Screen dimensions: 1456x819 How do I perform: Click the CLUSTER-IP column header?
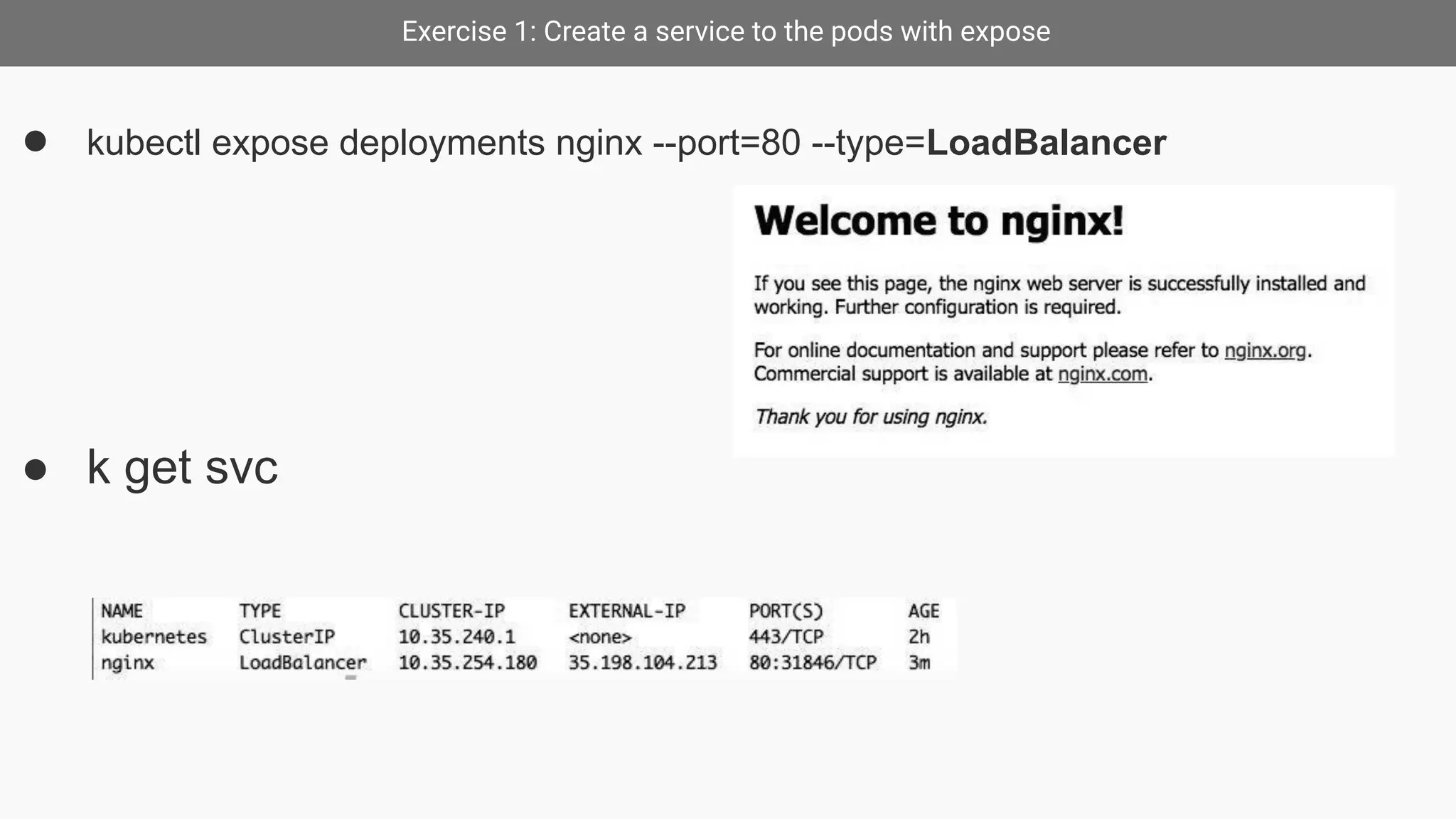(x=451, y=611)
